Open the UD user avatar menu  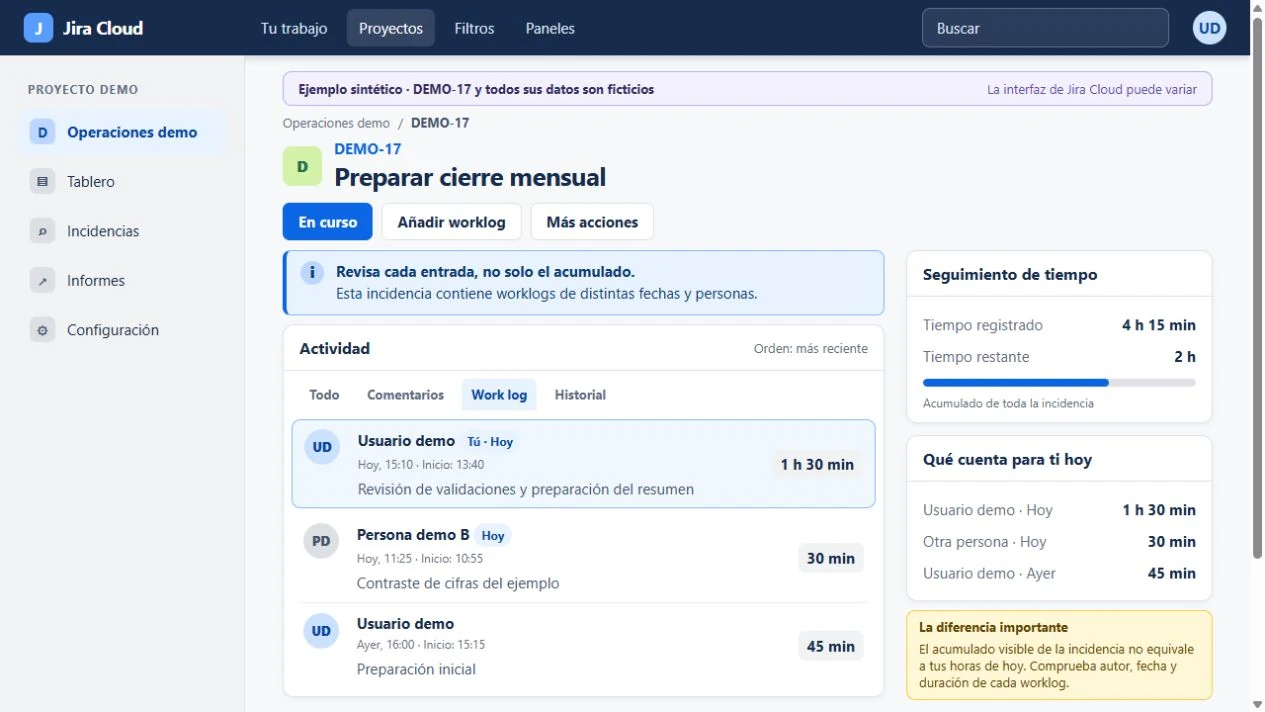pos(1210,28)
